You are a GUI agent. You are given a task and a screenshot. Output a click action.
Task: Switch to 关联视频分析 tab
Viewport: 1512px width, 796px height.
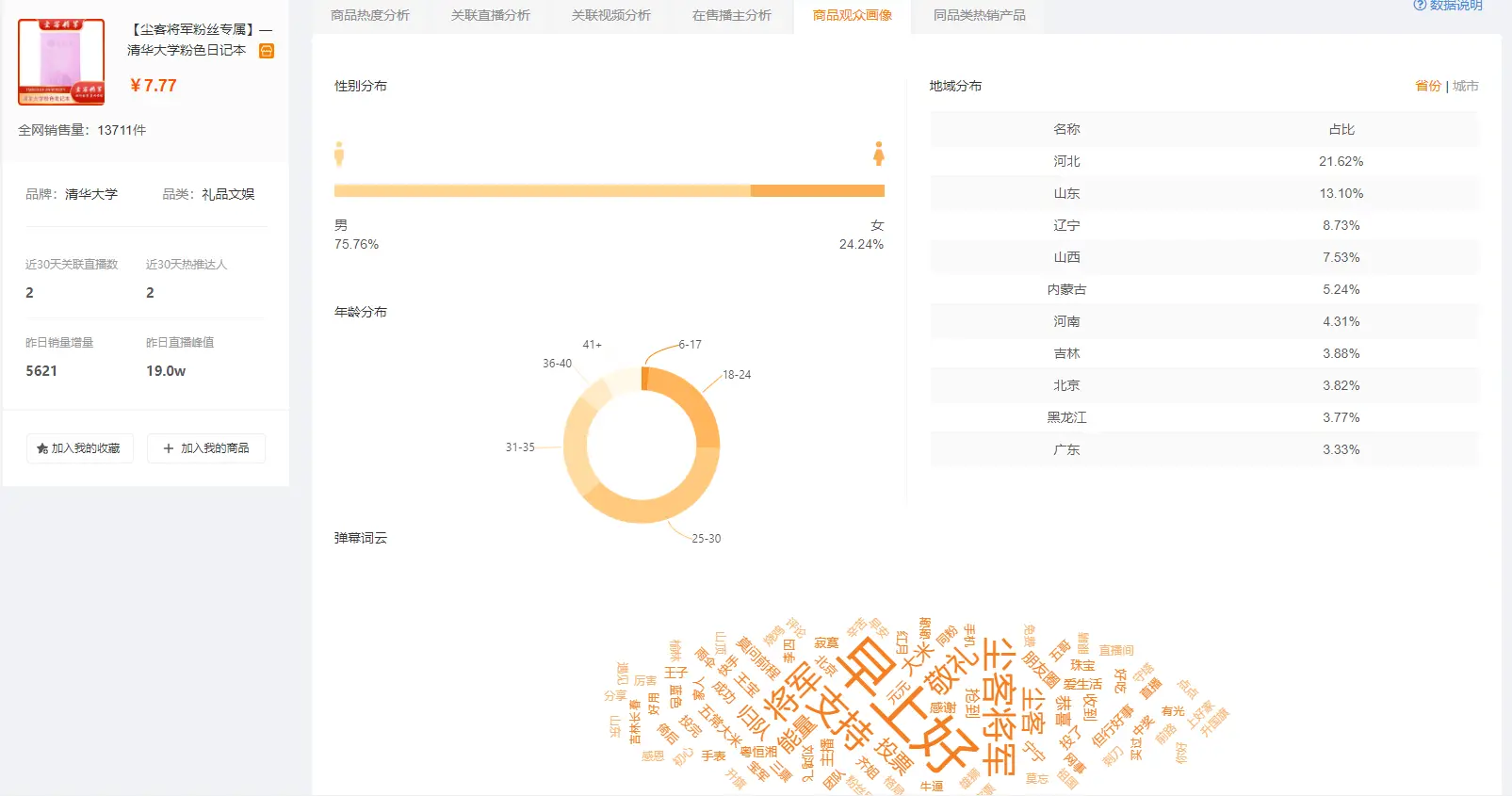[611, 15]
